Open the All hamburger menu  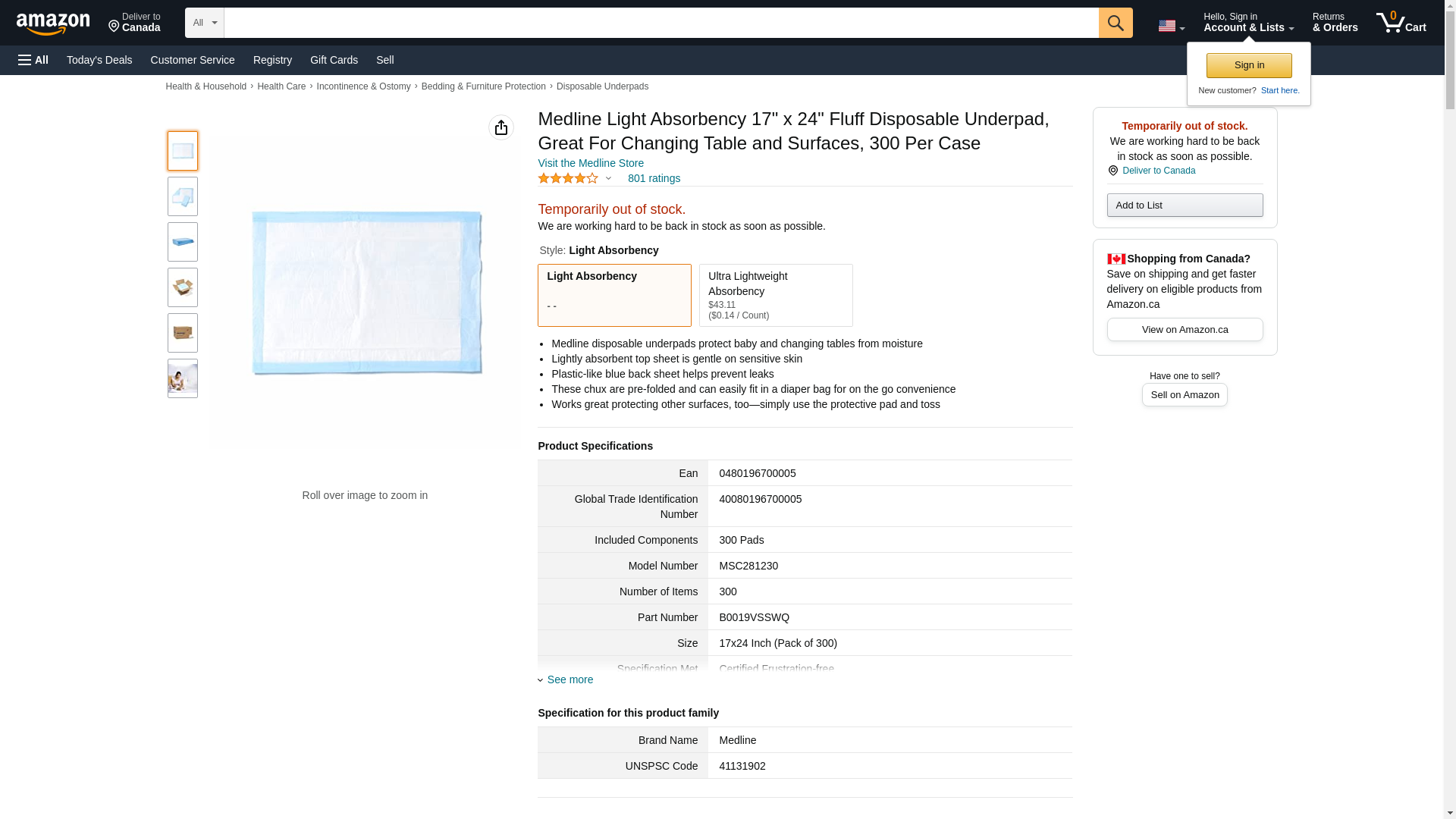(33, 60)
